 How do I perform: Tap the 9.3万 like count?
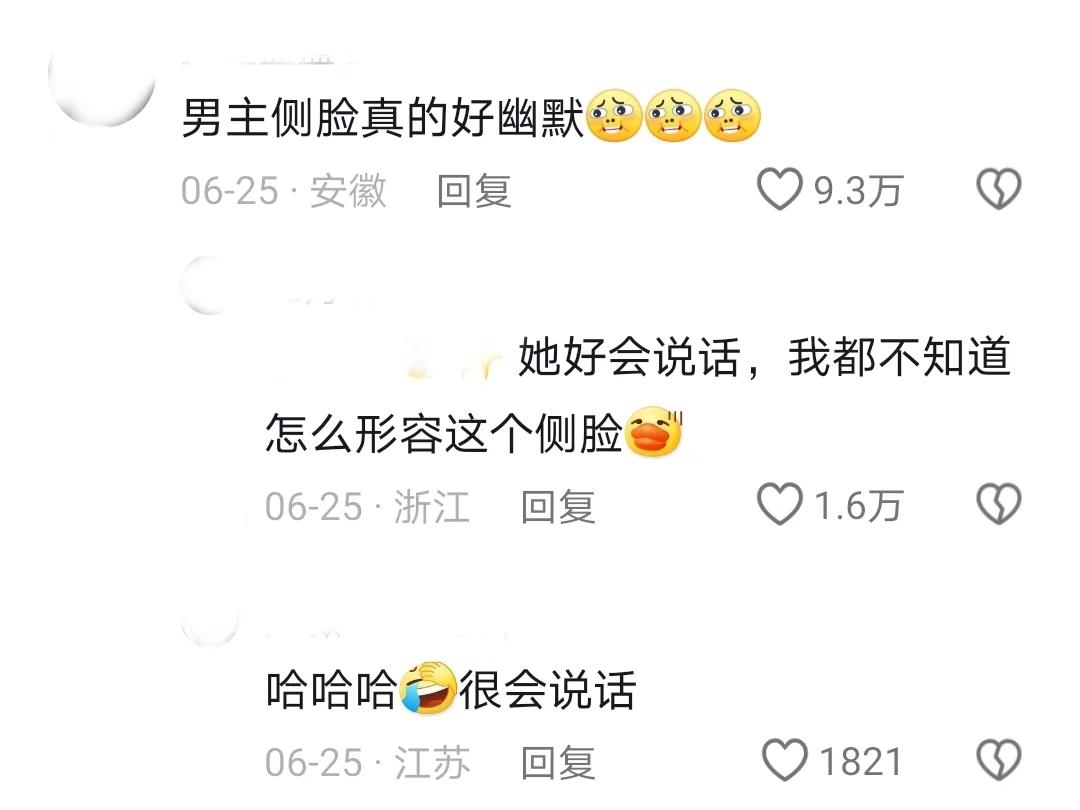coord(858,191)
